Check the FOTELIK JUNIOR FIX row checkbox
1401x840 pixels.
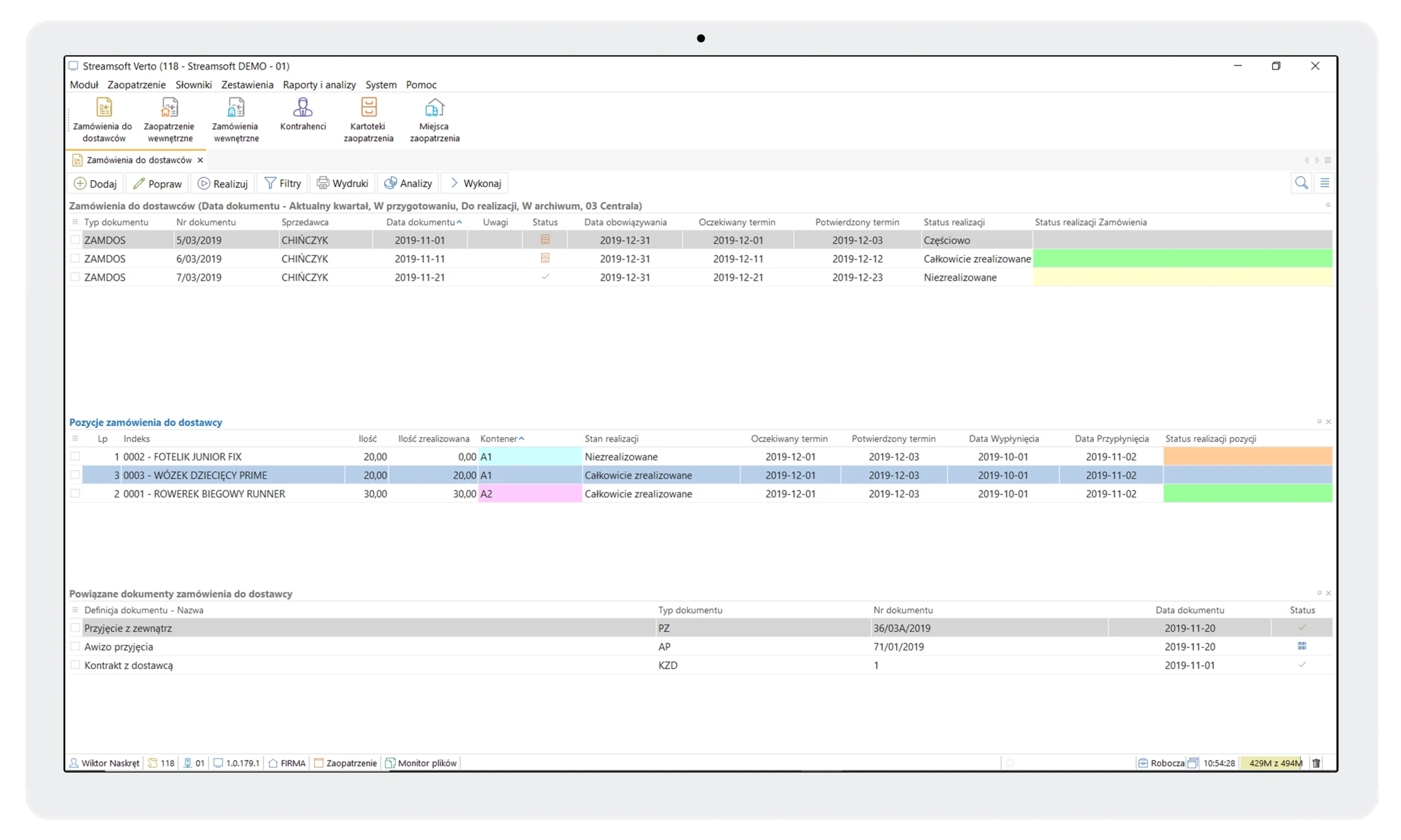[75, 456]
